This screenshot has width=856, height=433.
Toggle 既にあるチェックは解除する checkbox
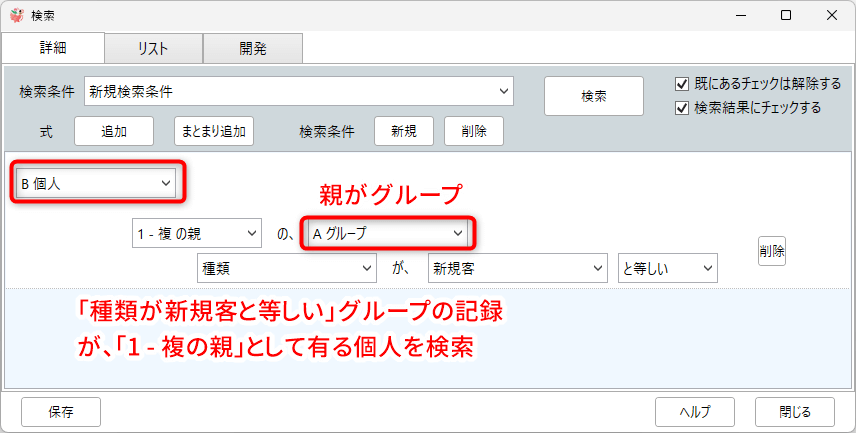click(683, 83)
